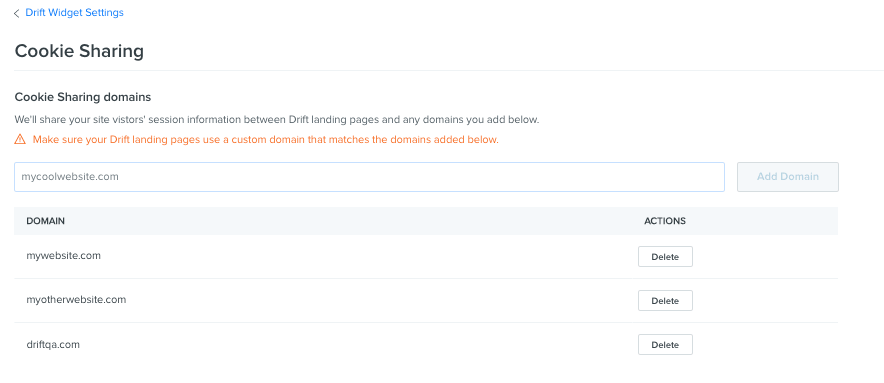Click the Add Domain button
This screenshot has width=884, height=383.
tap(788, 177)
